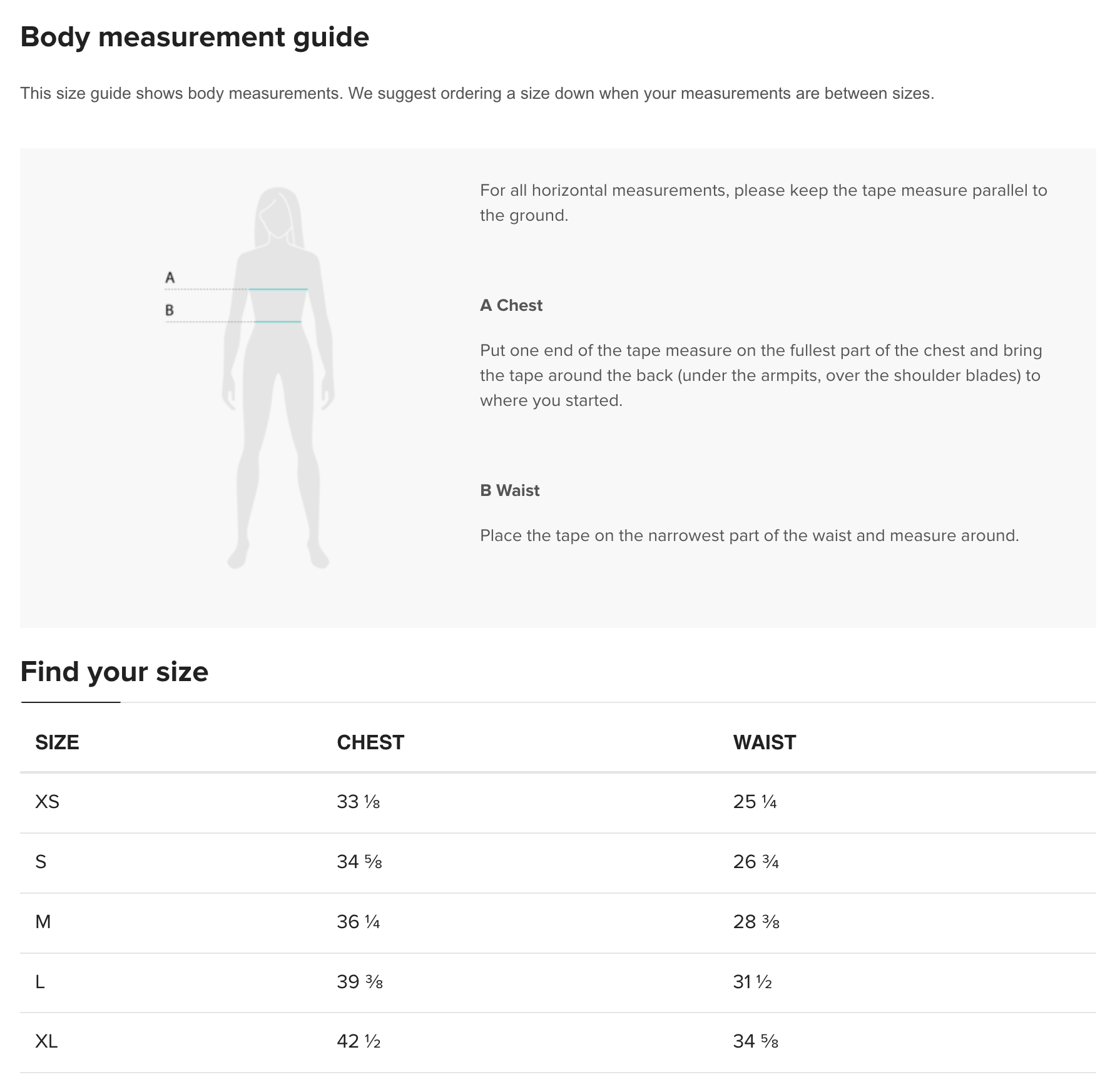Select the M size row label
The image size is (1120, 1082).
[x=43, y=922]
